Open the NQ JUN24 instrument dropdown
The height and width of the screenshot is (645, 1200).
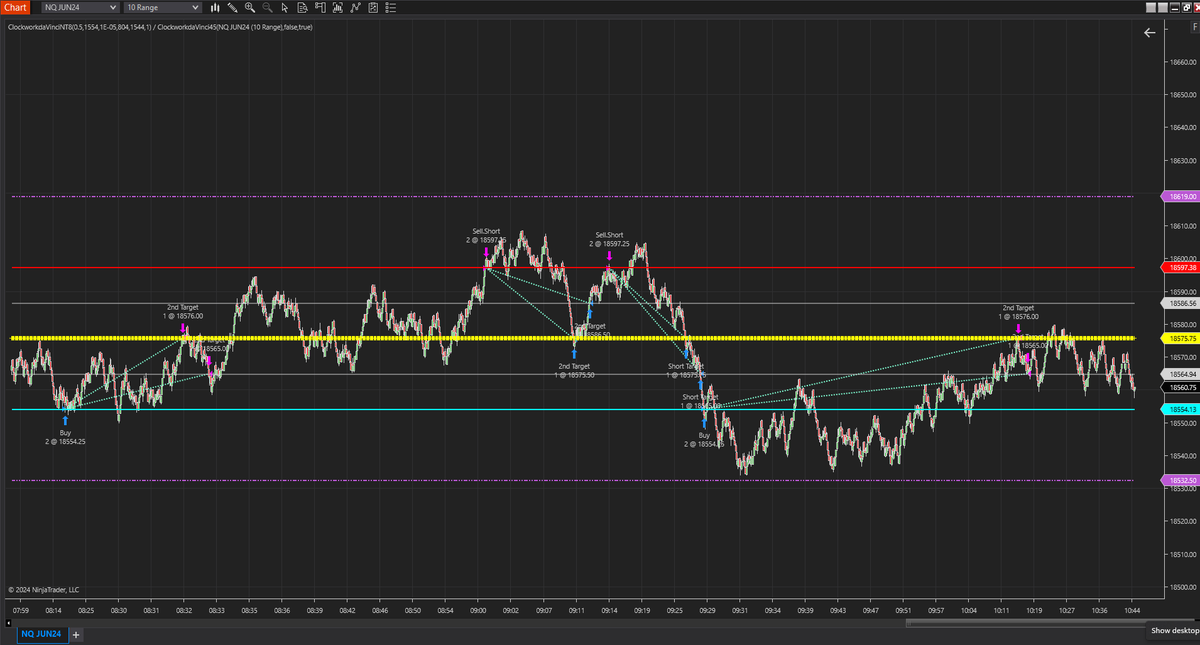79,7
